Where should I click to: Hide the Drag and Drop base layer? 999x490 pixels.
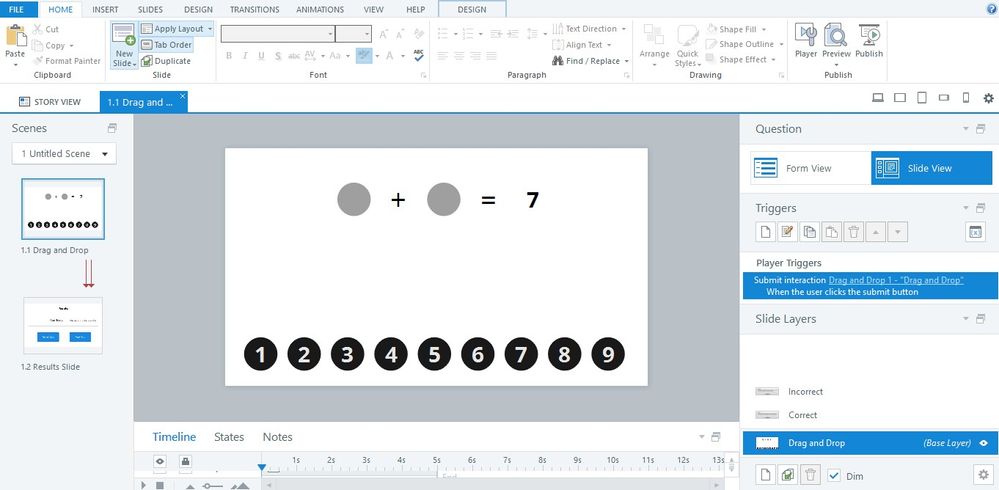983,442
